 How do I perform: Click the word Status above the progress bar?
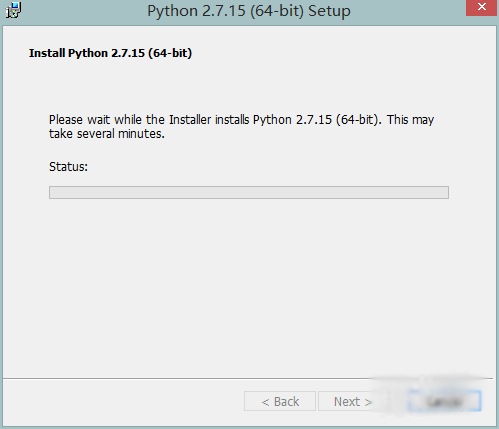coord(67,167)
